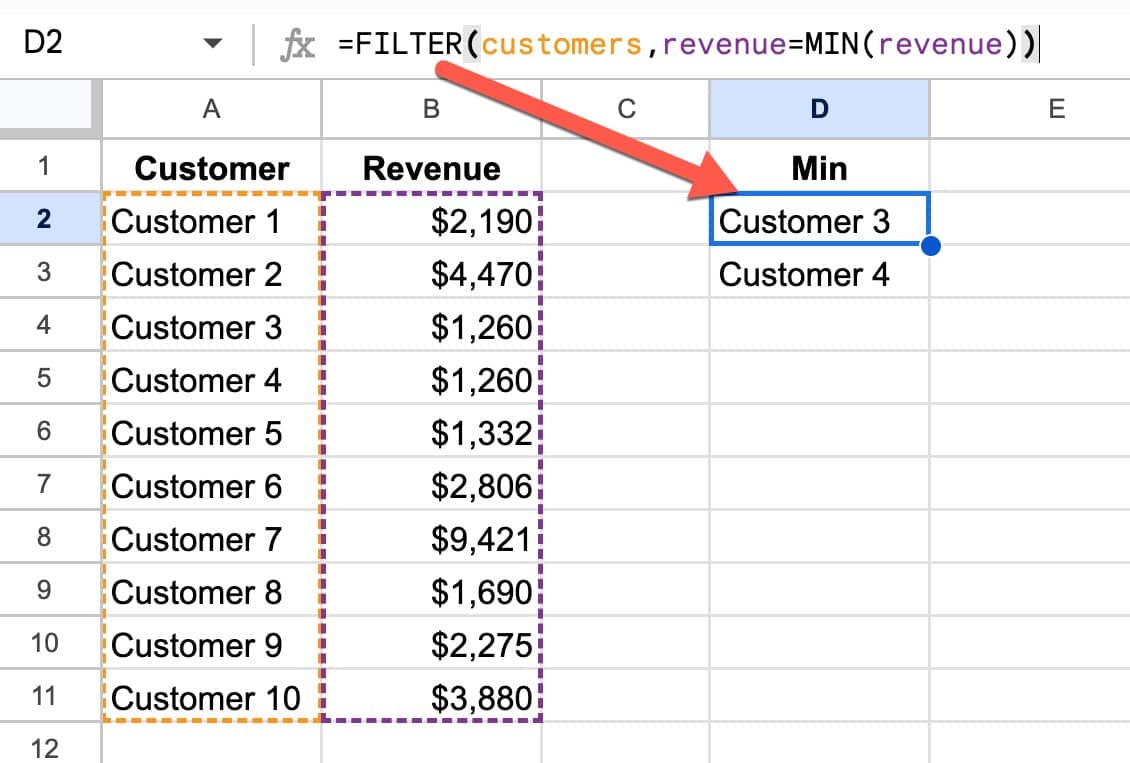This screenshot has width=1130, height=763.
Task: Select column B header
Action: pos(431,109)
